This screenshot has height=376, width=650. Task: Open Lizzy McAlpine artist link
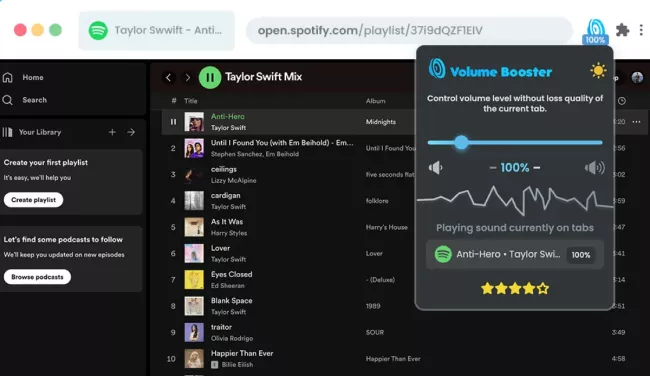[233, 180]
